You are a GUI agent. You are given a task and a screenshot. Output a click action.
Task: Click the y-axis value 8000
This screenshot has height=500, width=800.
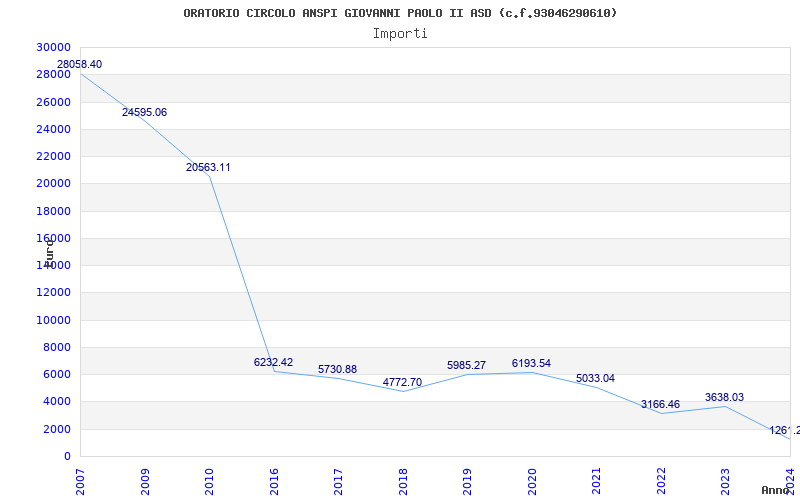57,347
